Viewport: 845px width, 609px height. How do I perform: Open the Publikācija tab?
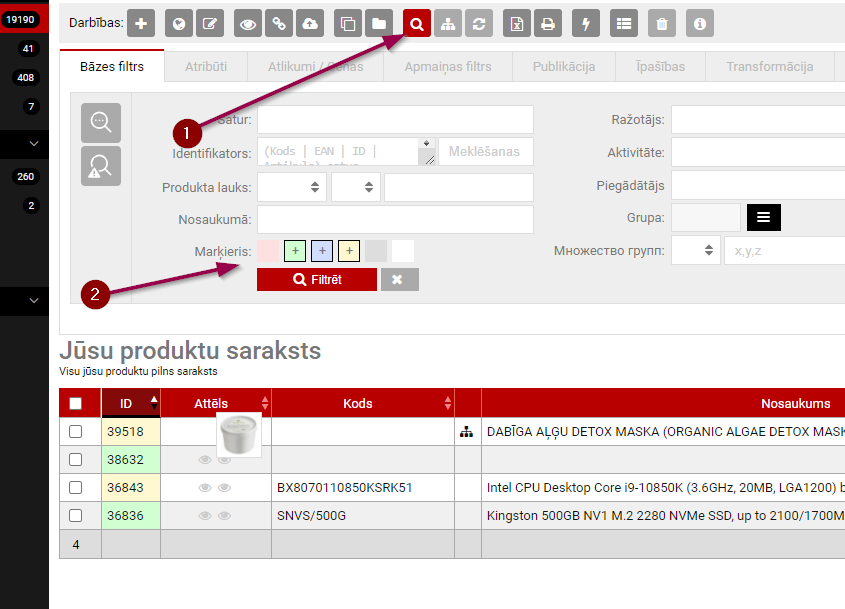563,67
